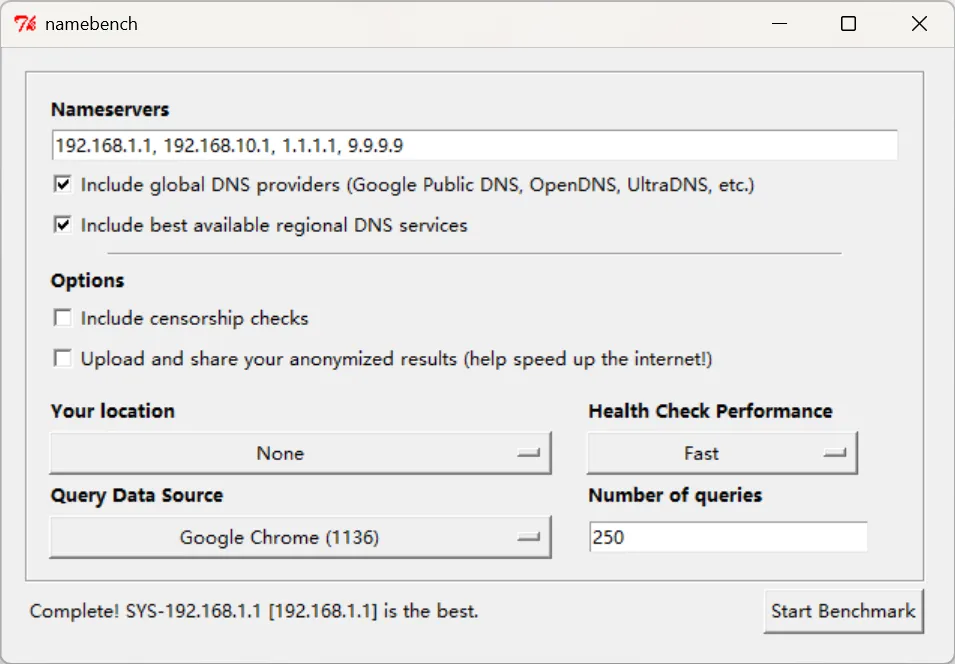Image resolution: width=955 pixels, height=664 pixels.
Task: Click the namebench title text
Action: (91, 24)
